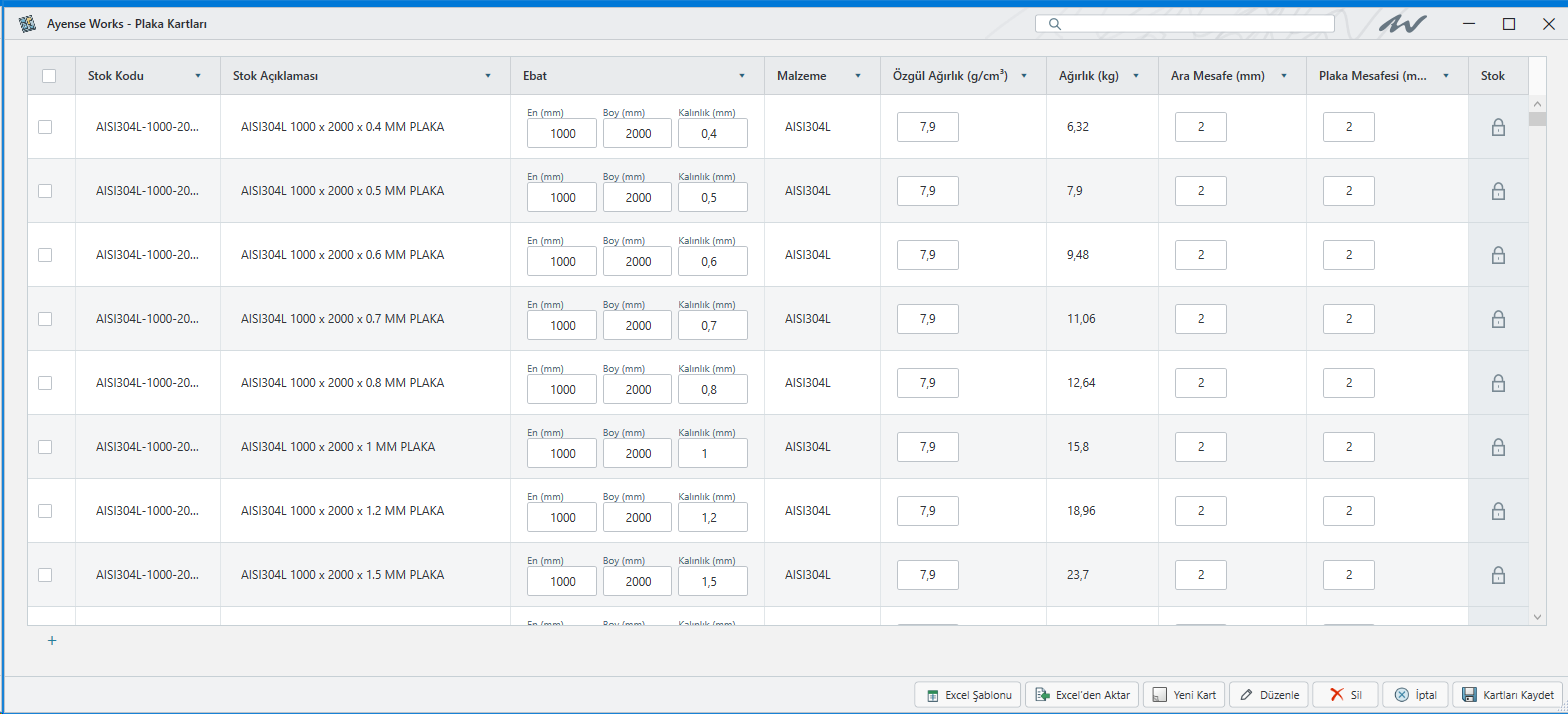Click the magnifier icon in the search box

[1053, 24]
